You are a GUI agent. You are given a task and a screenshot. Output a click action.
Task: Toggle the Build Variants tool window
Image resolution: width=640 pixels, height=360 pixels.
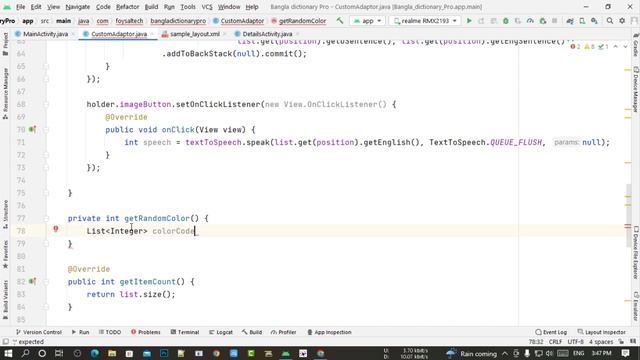tap(5, 299)
